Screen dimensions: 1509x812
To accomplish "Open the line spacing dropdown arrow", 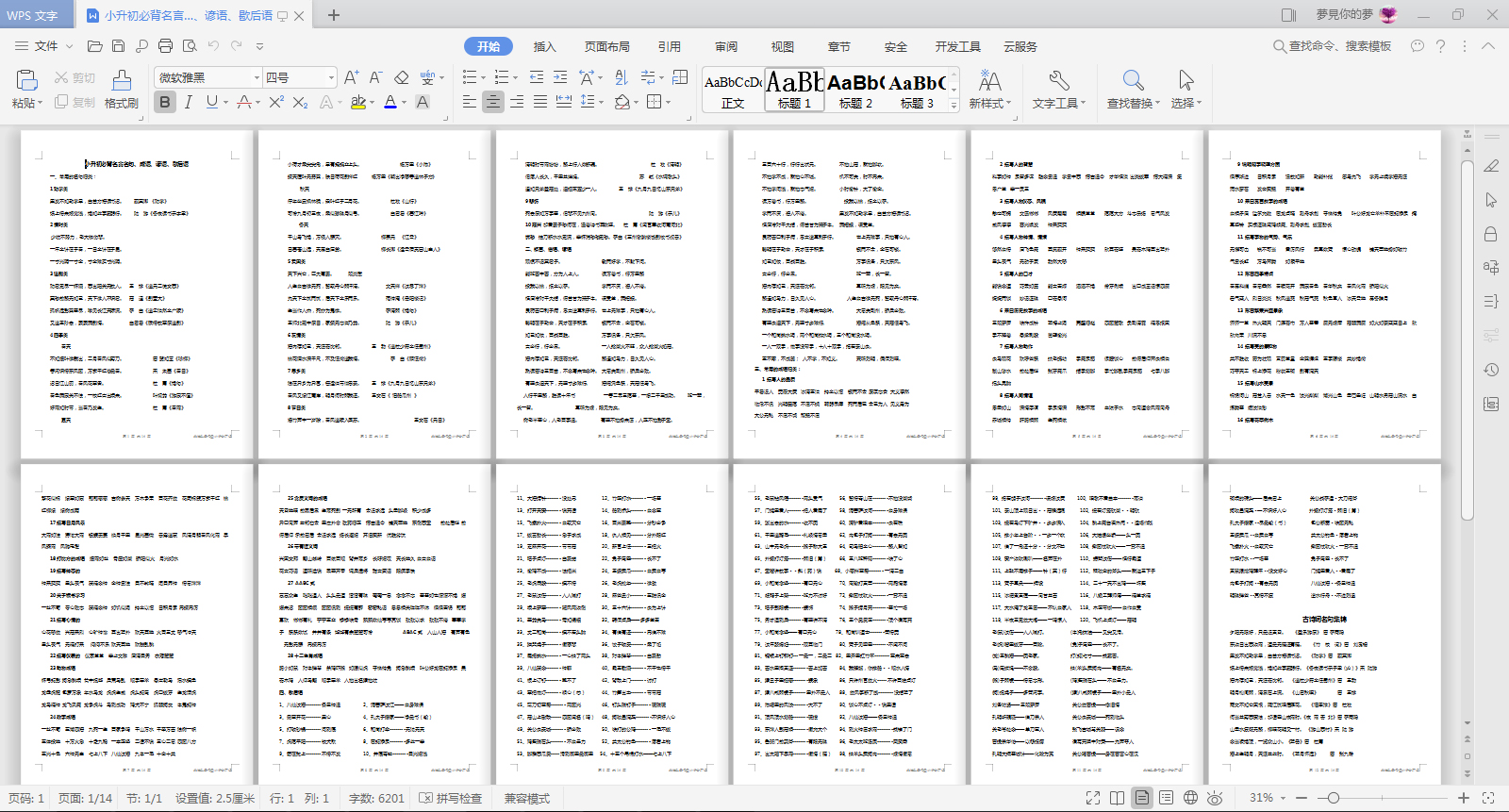I will pyautogui.click(x=601, y=103).
